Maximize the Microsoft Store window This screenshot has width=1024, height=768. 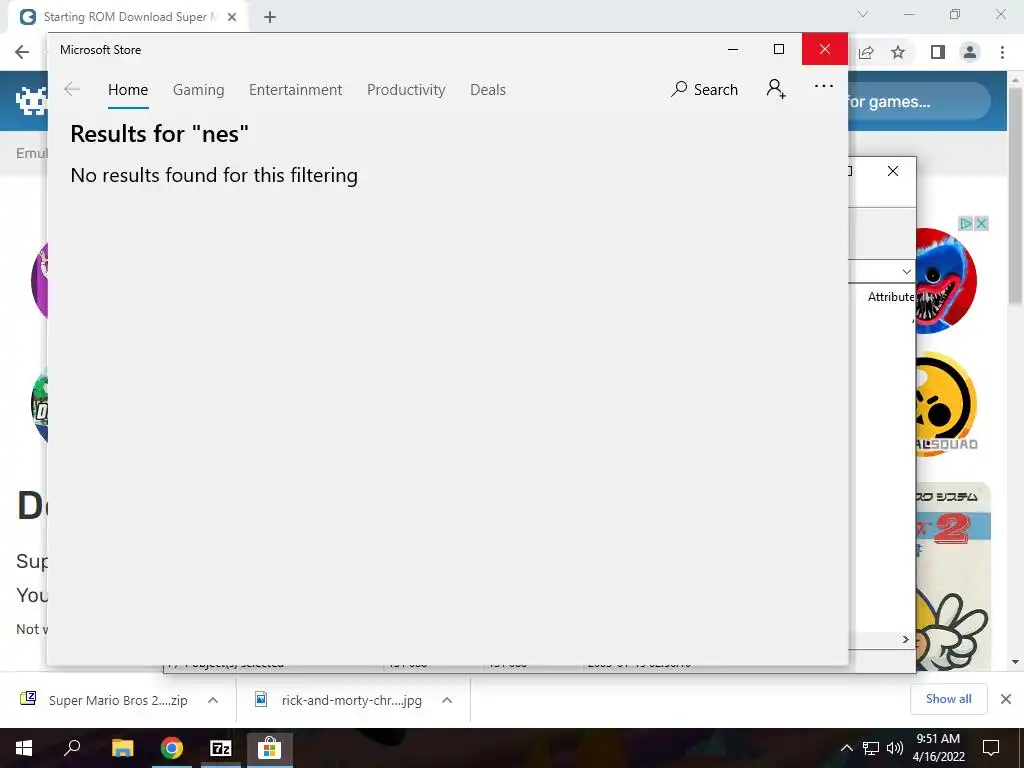pos(778,49)
